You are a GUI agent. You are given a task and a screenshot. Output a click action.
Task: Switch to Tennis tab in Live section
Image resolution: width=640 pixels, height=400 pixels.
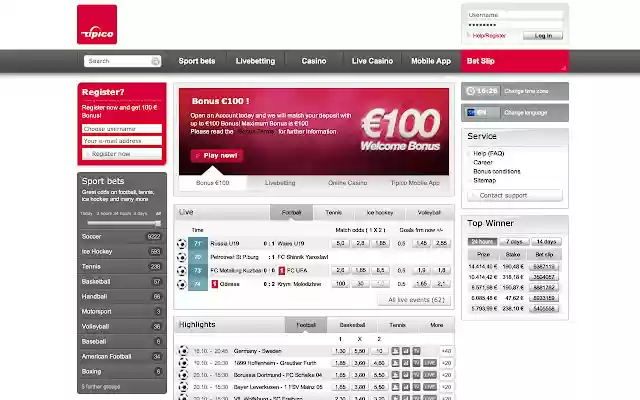(333, 213)
